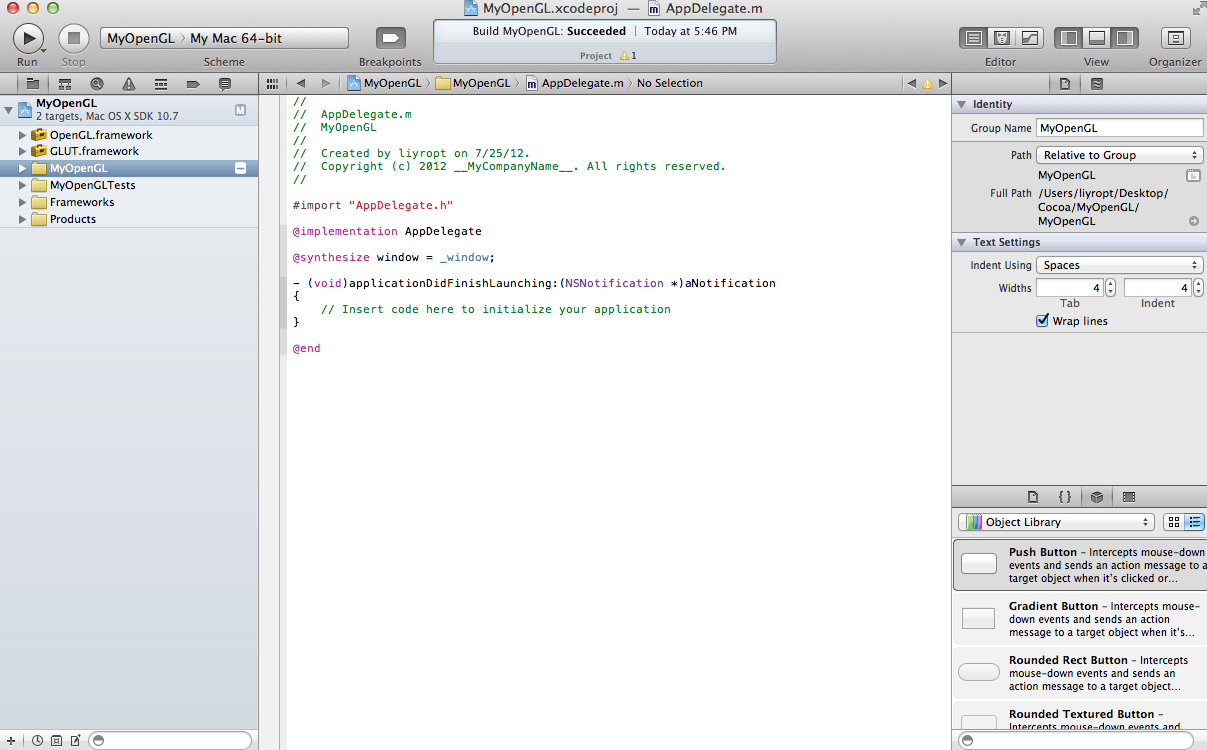Open the Organizer window
Screen dimensions: 1207x750
tap(1175, 38)
